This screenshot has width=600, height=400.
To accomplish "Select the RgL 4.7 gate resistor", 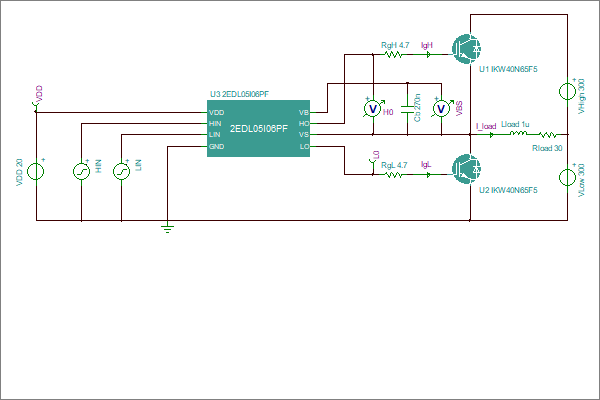I will (x=393, y=175).
